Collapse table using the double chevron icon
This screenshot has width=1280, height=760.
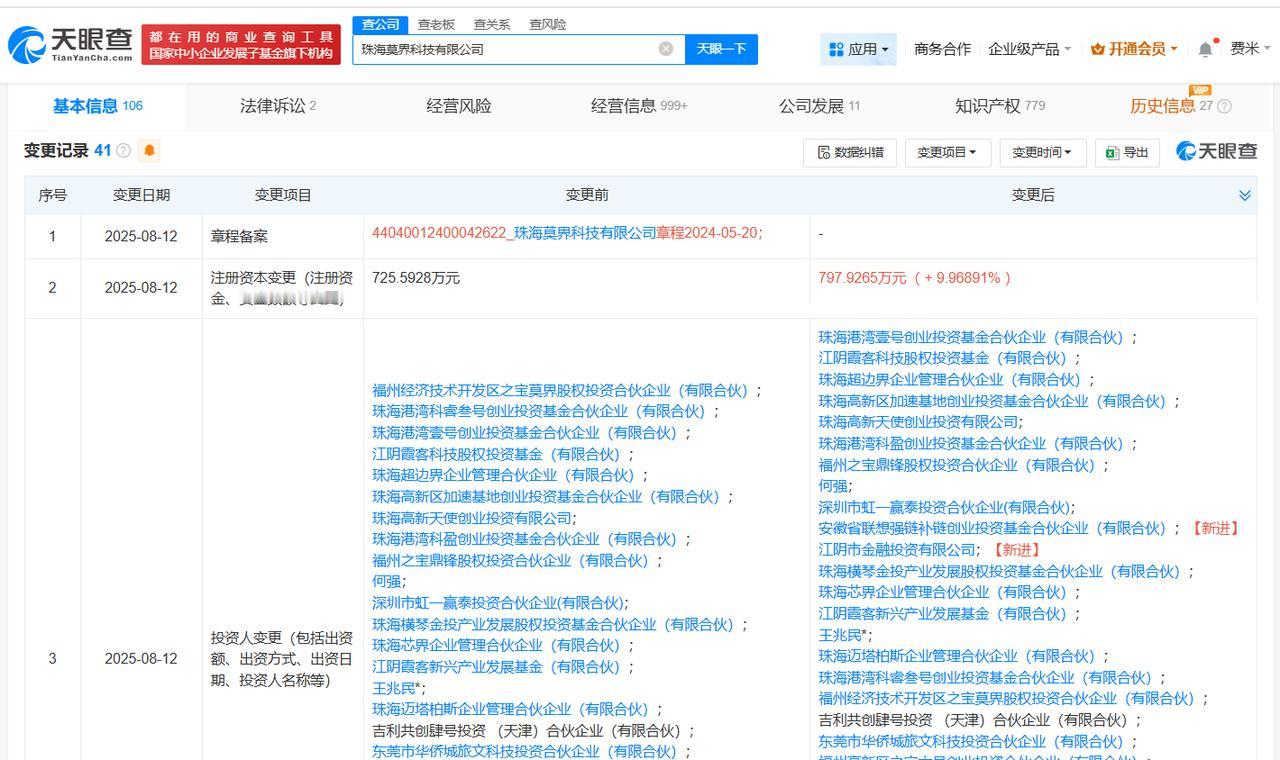point(1245,195)
